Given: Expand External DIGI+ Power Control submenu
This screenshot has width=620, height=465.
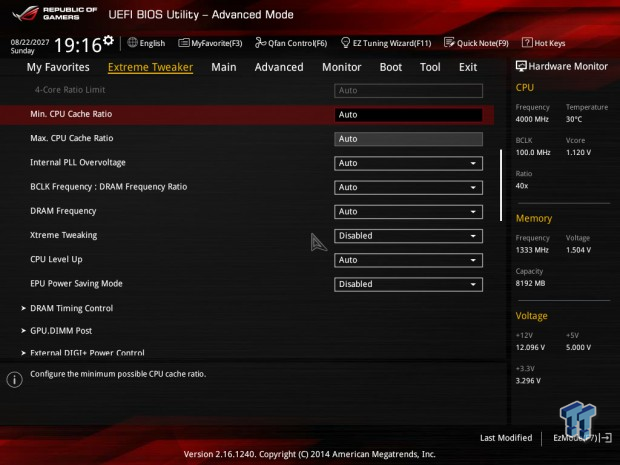Looking at the screenshot, I should tap(87, 352).
